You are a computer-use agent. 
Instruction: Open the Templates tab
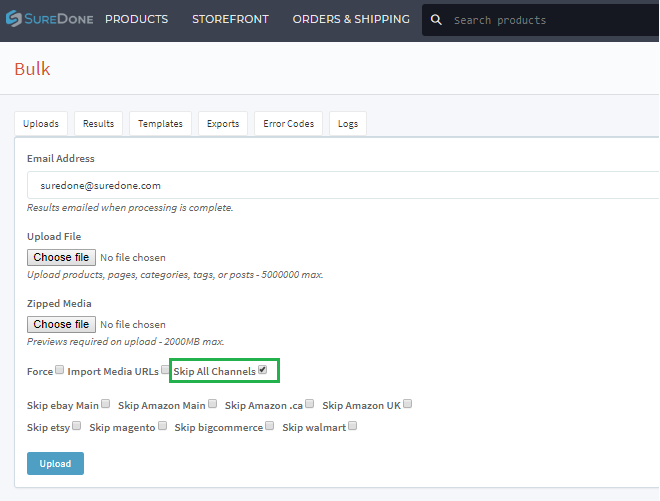160,124
